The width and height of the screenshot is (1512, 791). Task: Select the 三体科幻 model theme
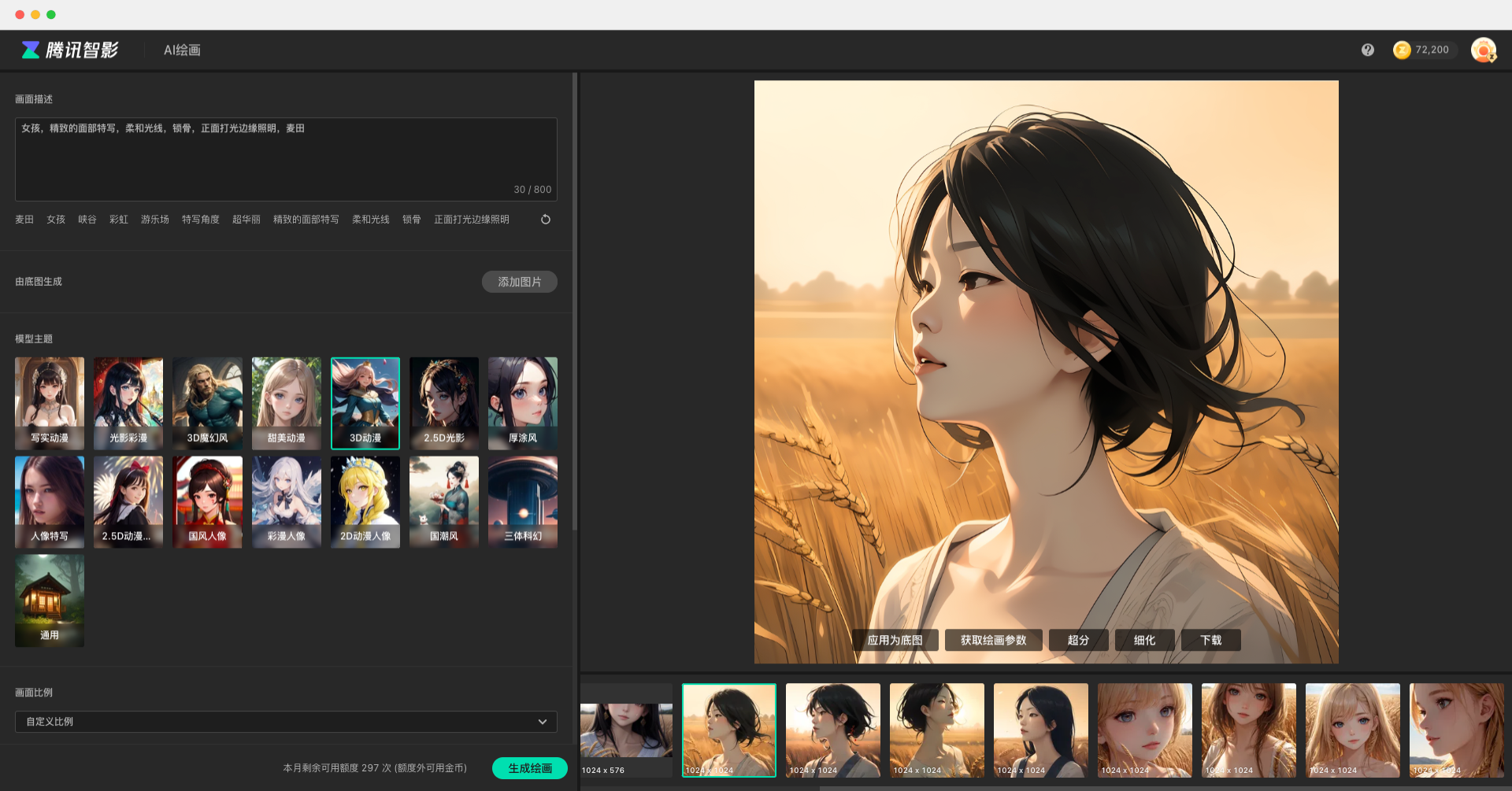click(x=522, y=501)
